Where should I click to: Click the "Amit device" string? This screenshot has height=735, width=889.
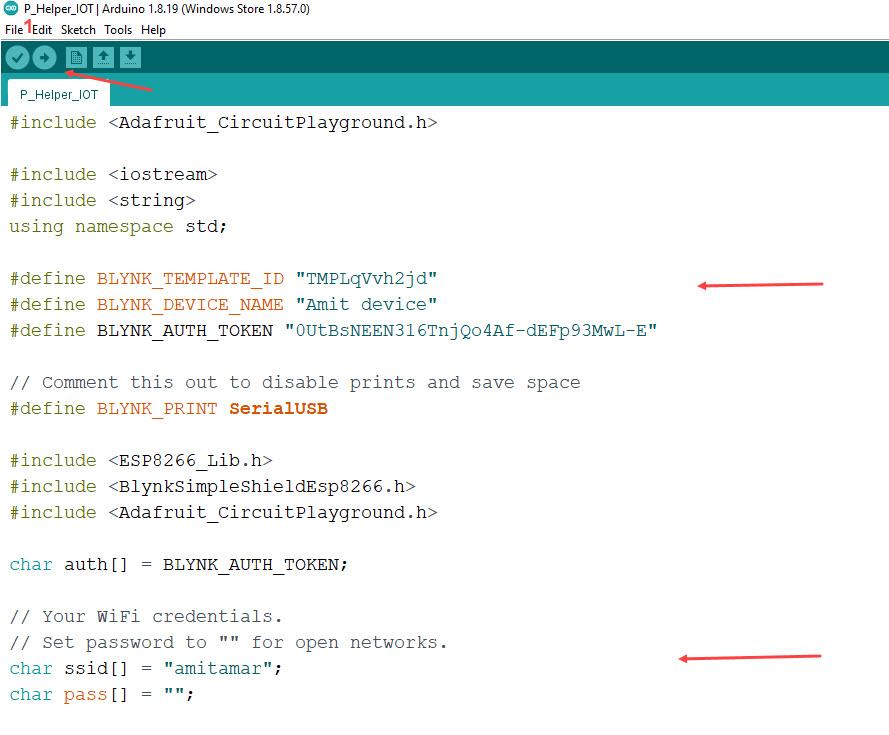pyautogui.click(x=366, y=305)
